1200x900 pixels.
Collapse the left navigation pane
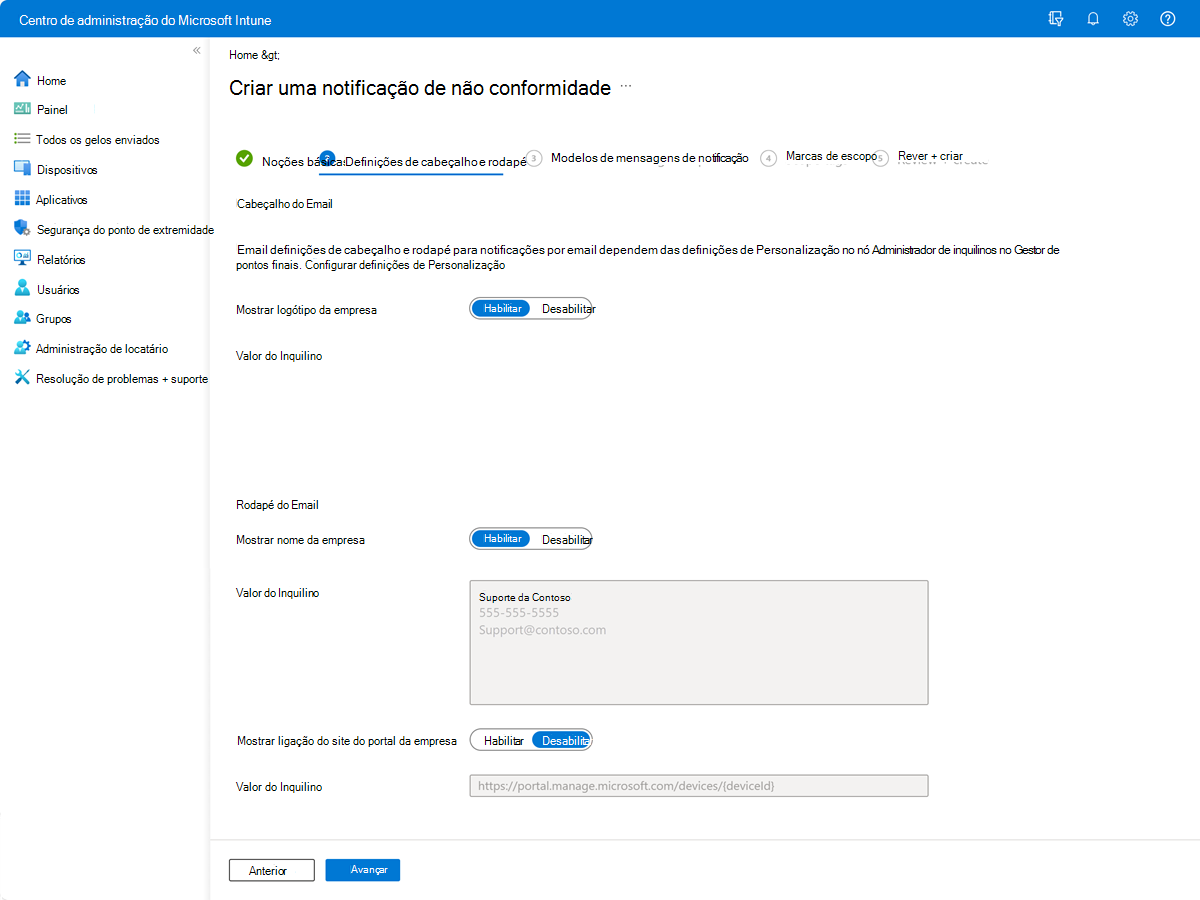196,49
